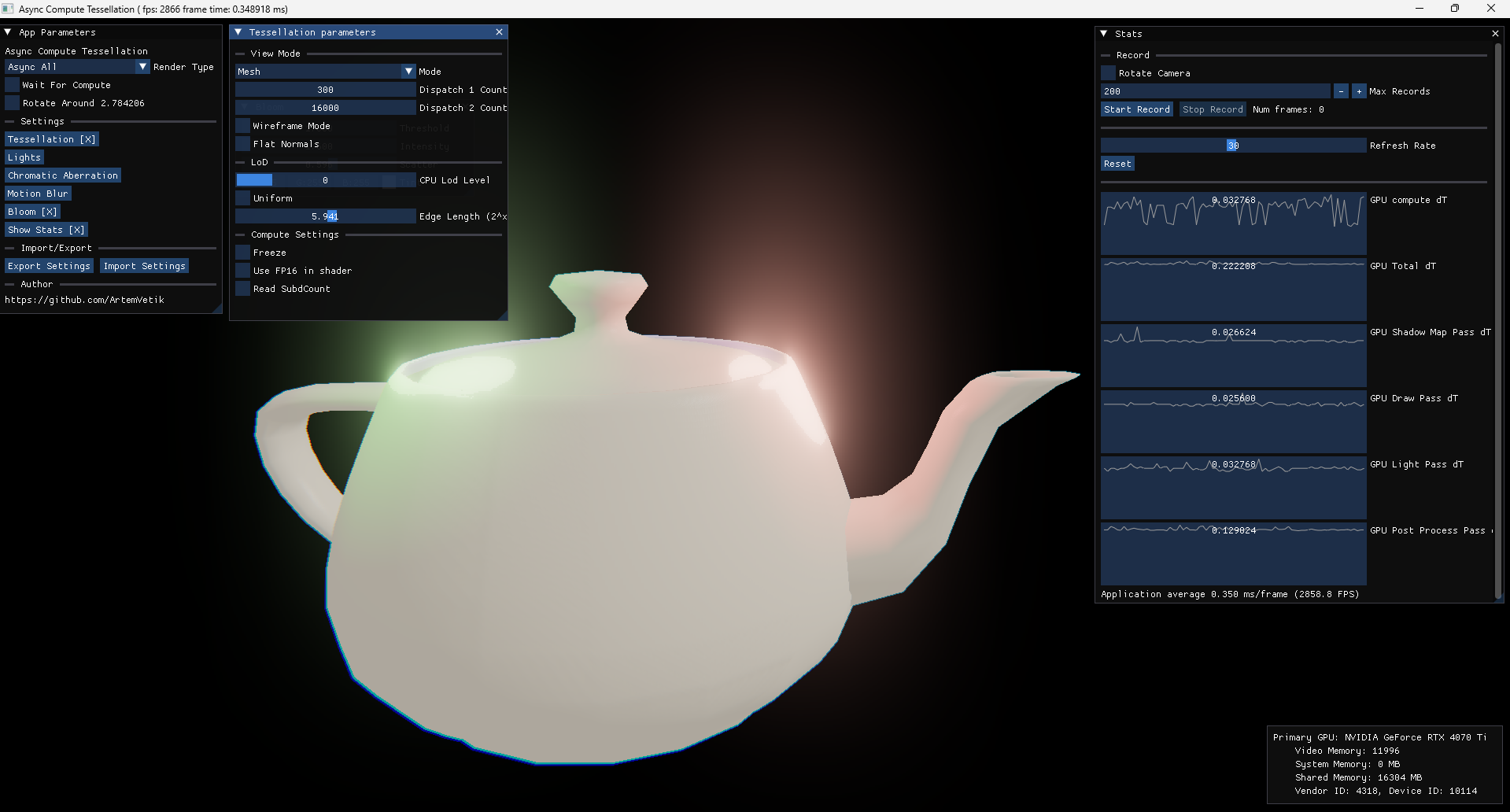The width and height of the screenshot is (1510, 812).
Task: Enable Rotate Camera checkbox
Action: coord(1108,73)
